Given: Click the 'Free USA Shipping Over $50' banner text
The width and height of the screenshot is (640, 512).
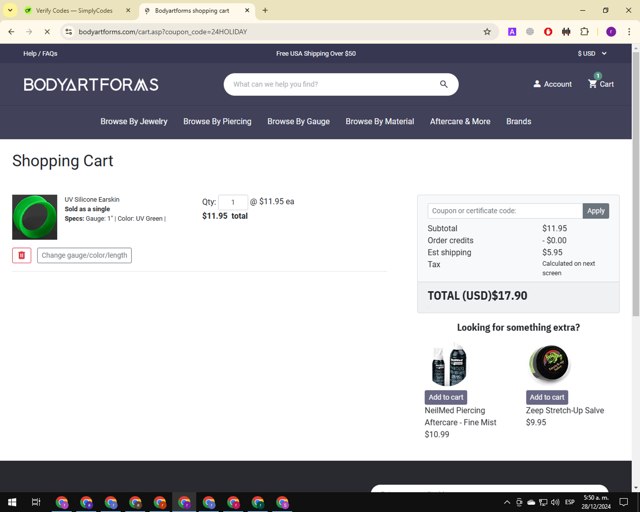Looking at the screenshot, I should [x=316, y=53].
